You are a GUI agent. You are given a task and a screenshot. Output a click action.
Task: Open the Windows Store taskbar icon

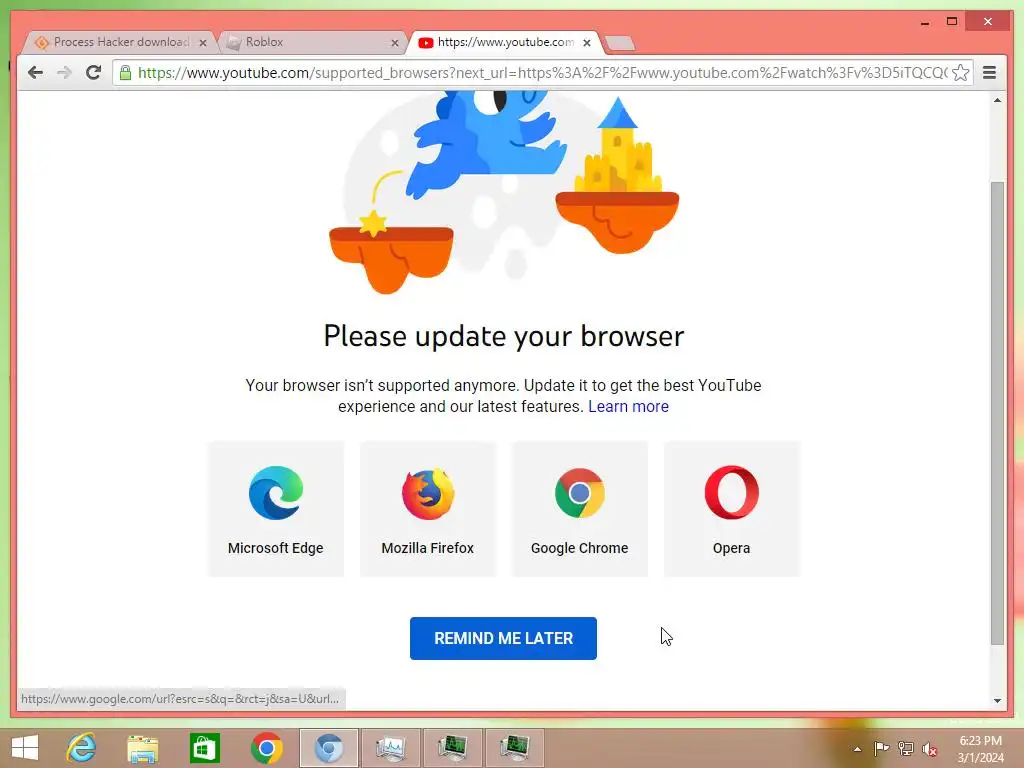coord(204,748)
